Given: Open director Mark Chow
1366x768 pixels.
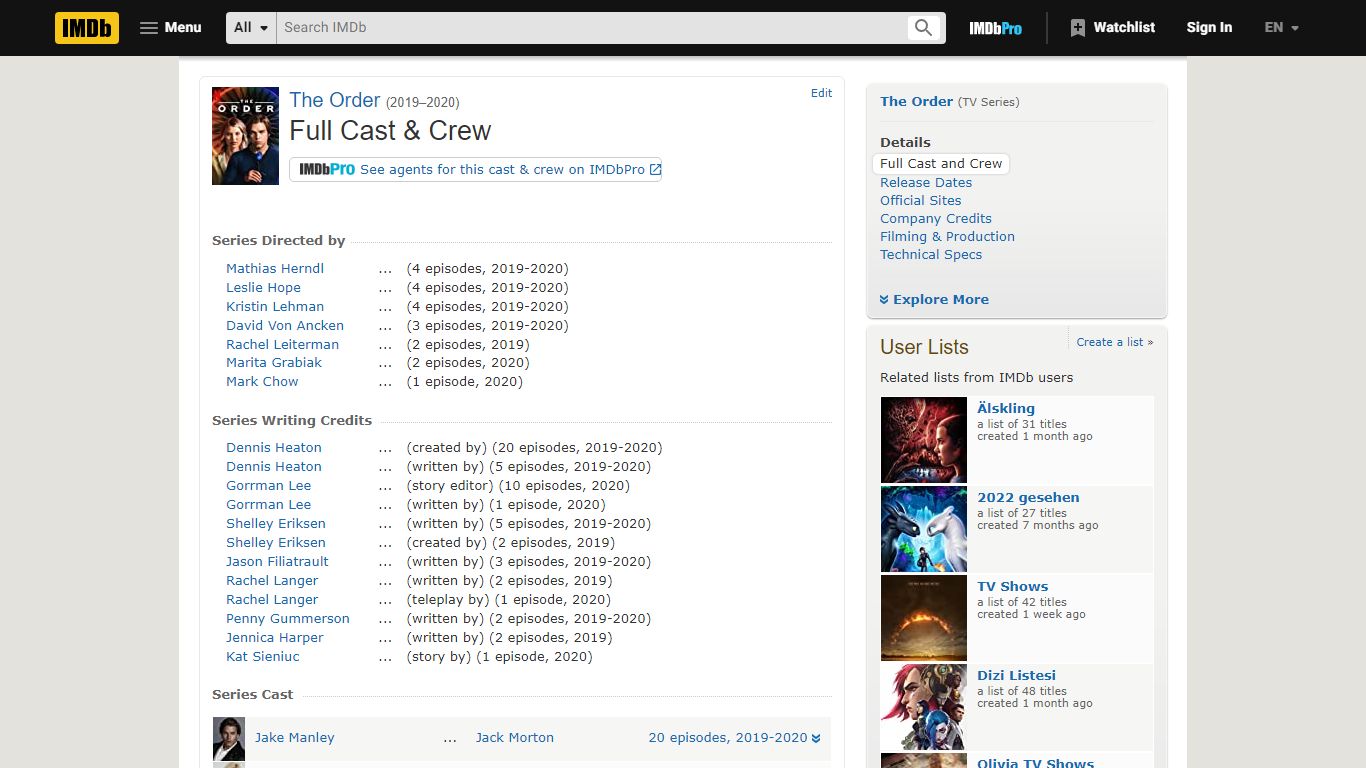Looking at the screenshot, I should click(x=262, y=382).
